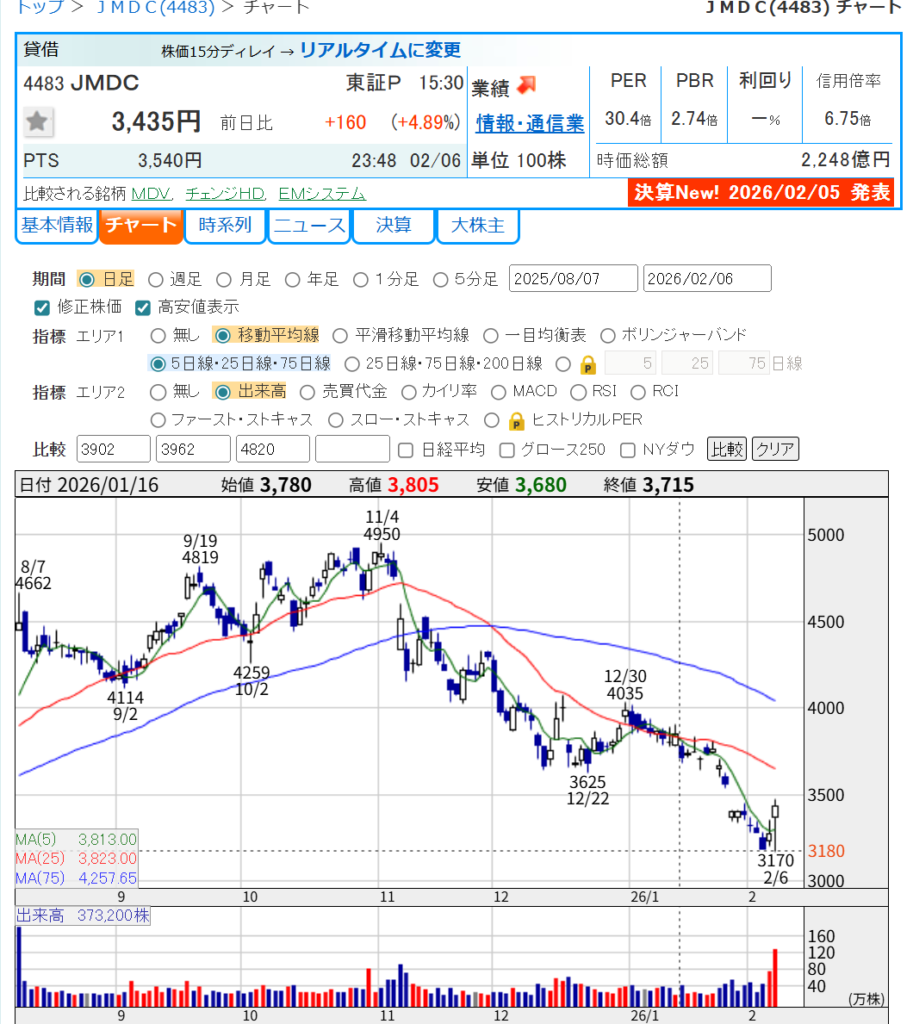
Task: Open the 情報・通信業 sector link
Action: [529, 123]
